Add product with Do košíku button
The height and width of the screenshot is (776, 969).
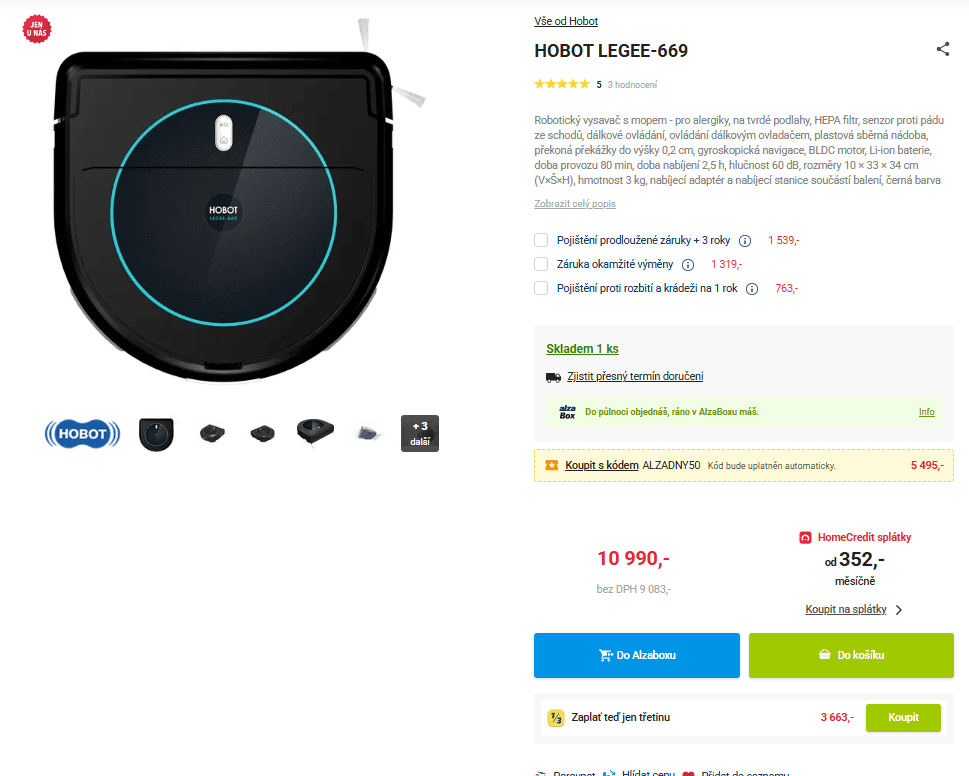coord(851,655)
